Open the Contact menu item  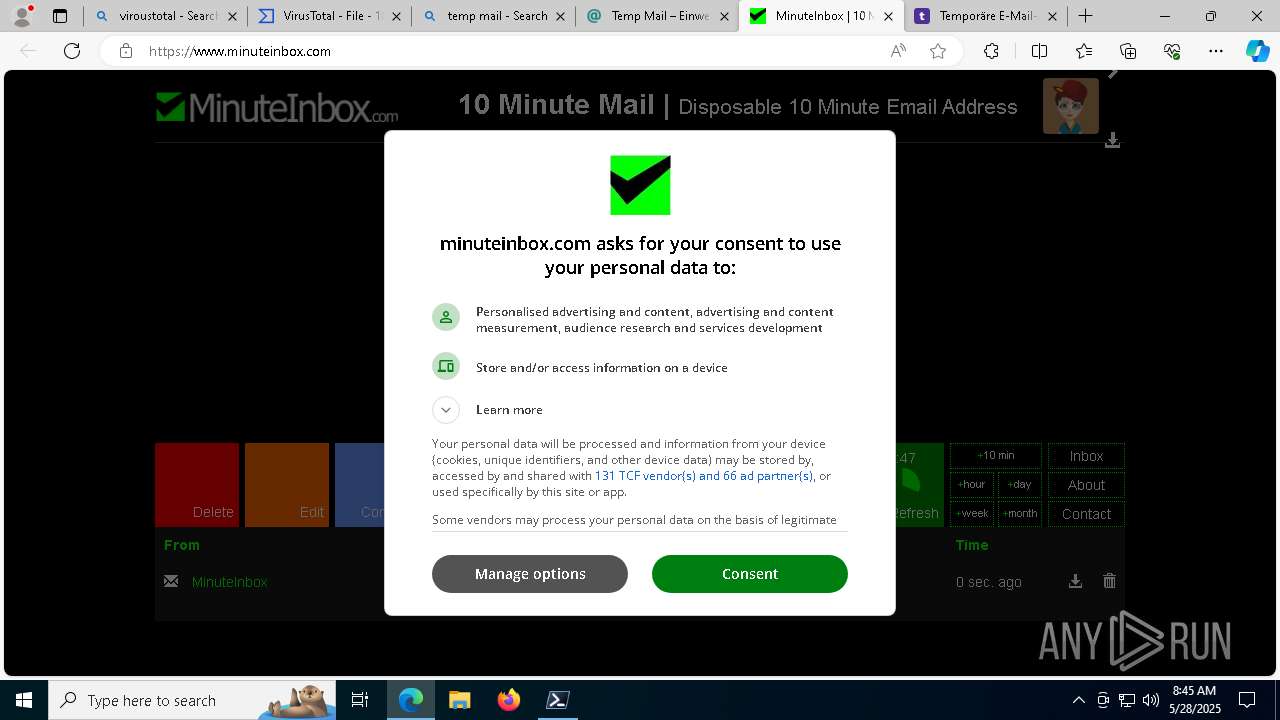[x=1086, y=514]
